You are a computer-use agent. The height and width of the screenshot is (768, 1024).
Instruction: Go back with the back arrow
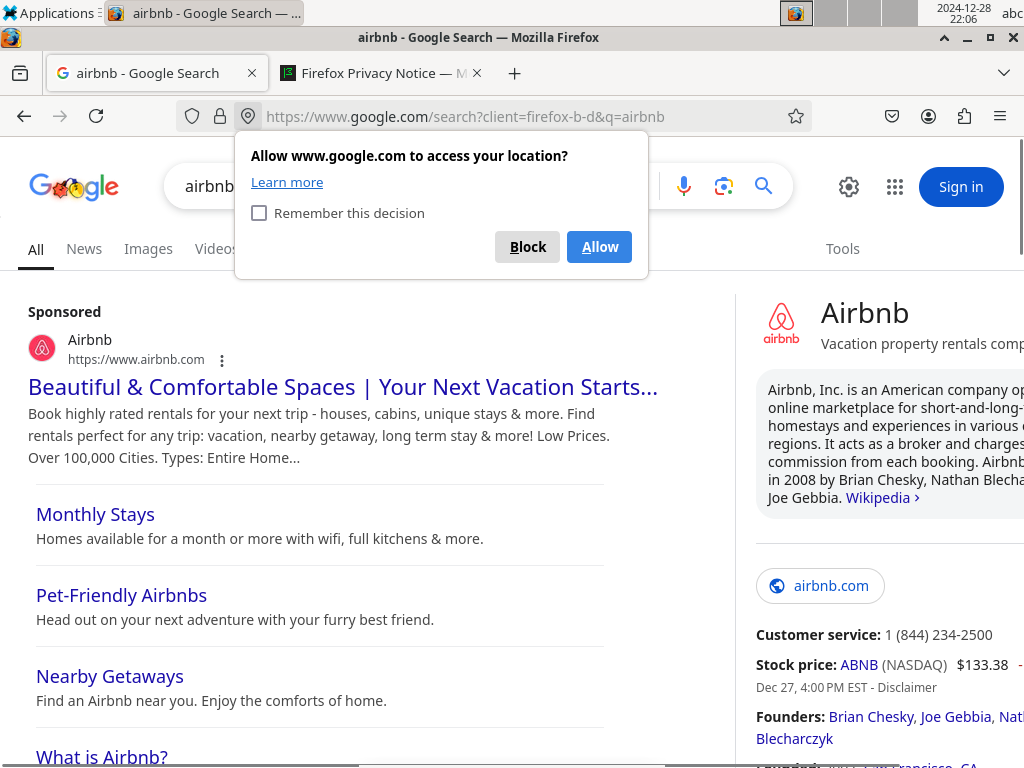(x=24, y=116)
